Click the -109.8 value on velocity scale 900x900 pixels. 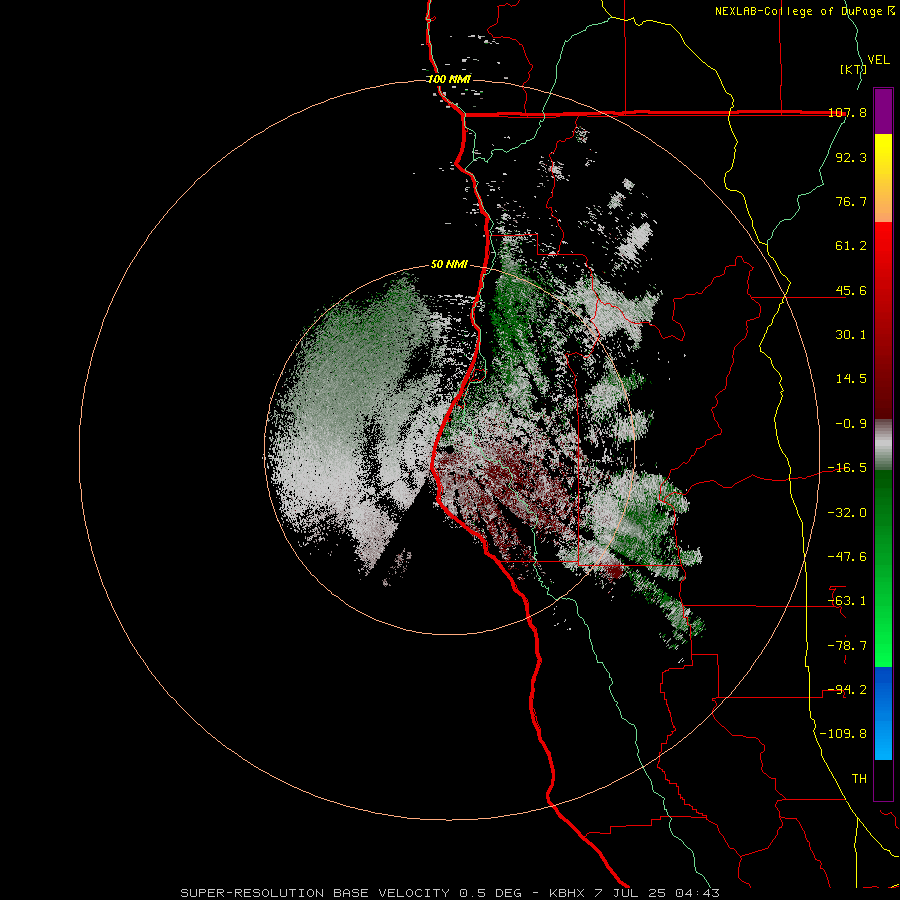(843, 734)
